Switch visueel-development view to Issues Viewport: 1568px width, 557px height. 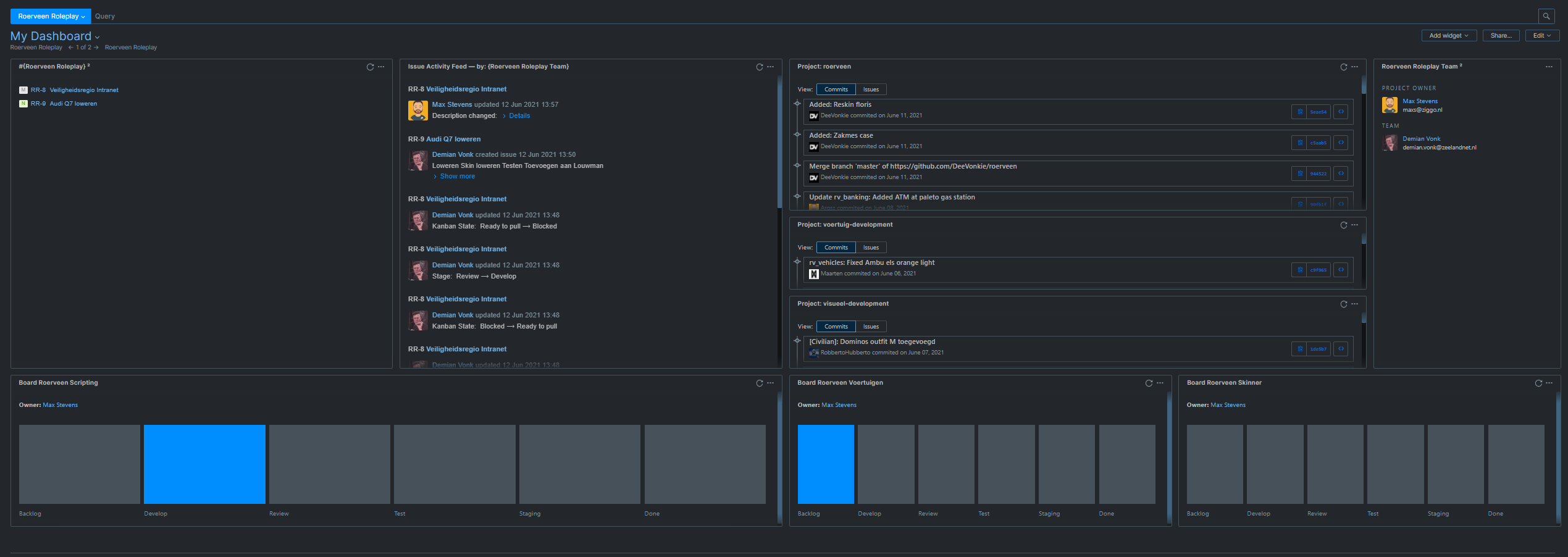[871, 327]
